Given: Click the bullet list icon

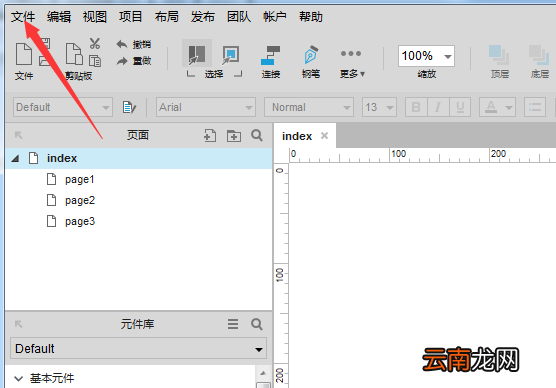Looking at the screenshot, I should click(x=535, y=107).
